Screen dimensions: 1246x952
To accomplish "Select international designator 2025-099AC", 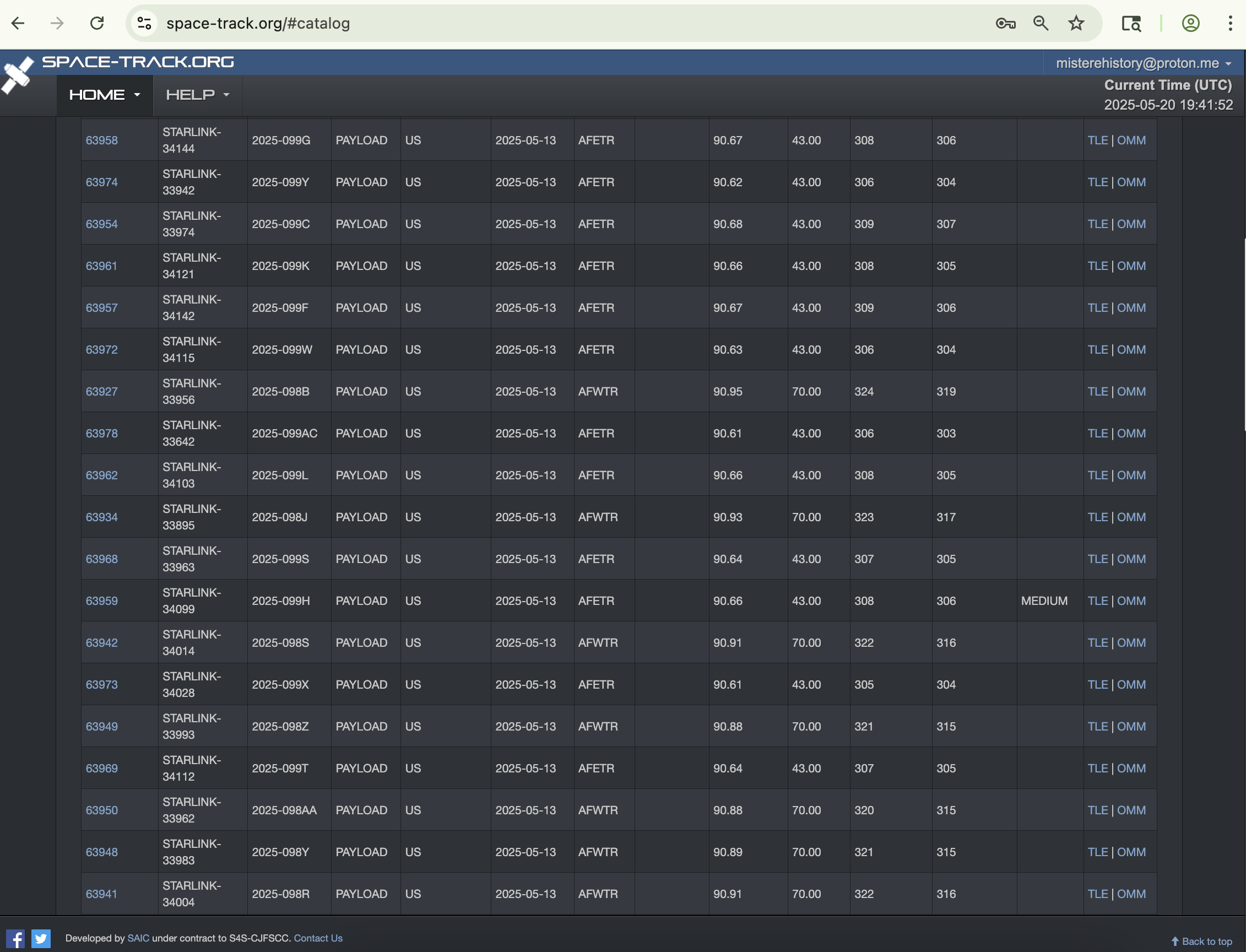I will 284,434.
